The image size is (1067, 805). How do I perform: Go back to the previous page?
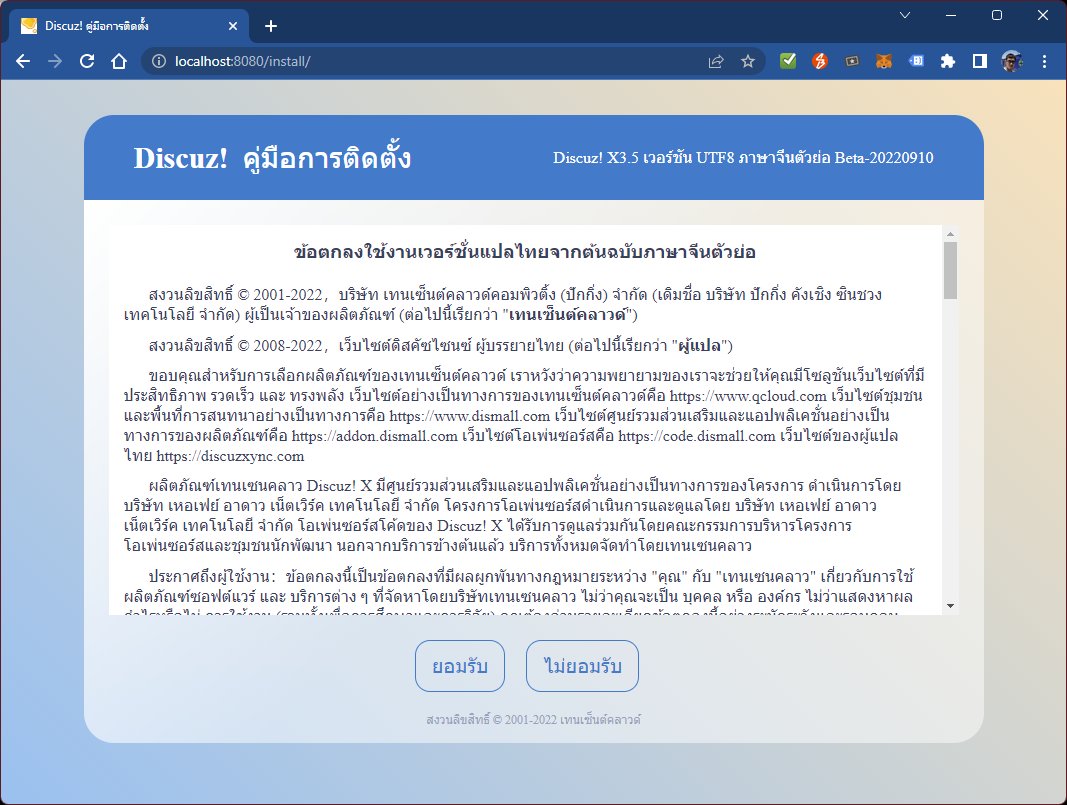coord(23,61)
